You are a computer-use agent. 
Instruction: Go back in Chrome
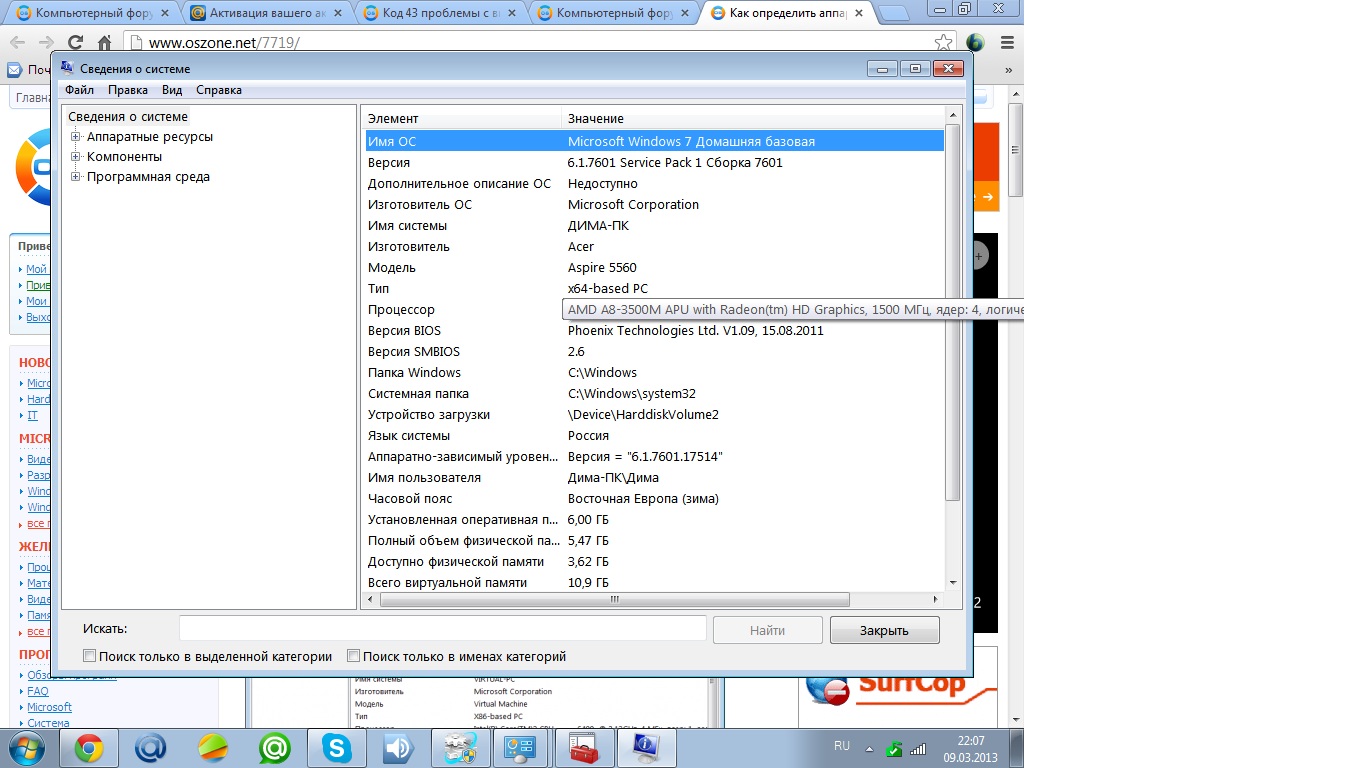[x=18, y=43]
